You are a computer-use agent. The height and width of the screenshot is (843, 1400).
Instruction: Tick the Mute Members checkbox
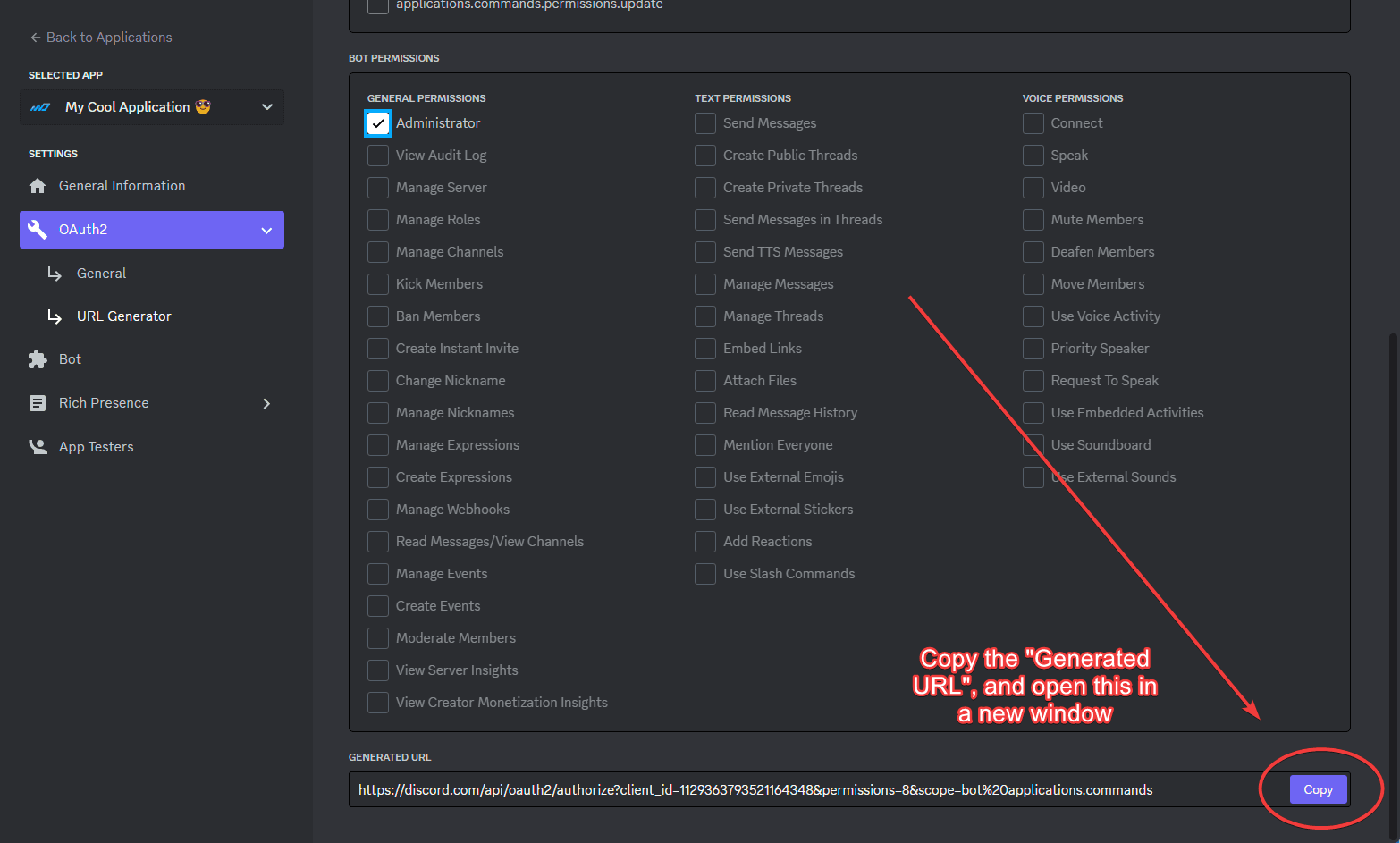coord(1033,220)
